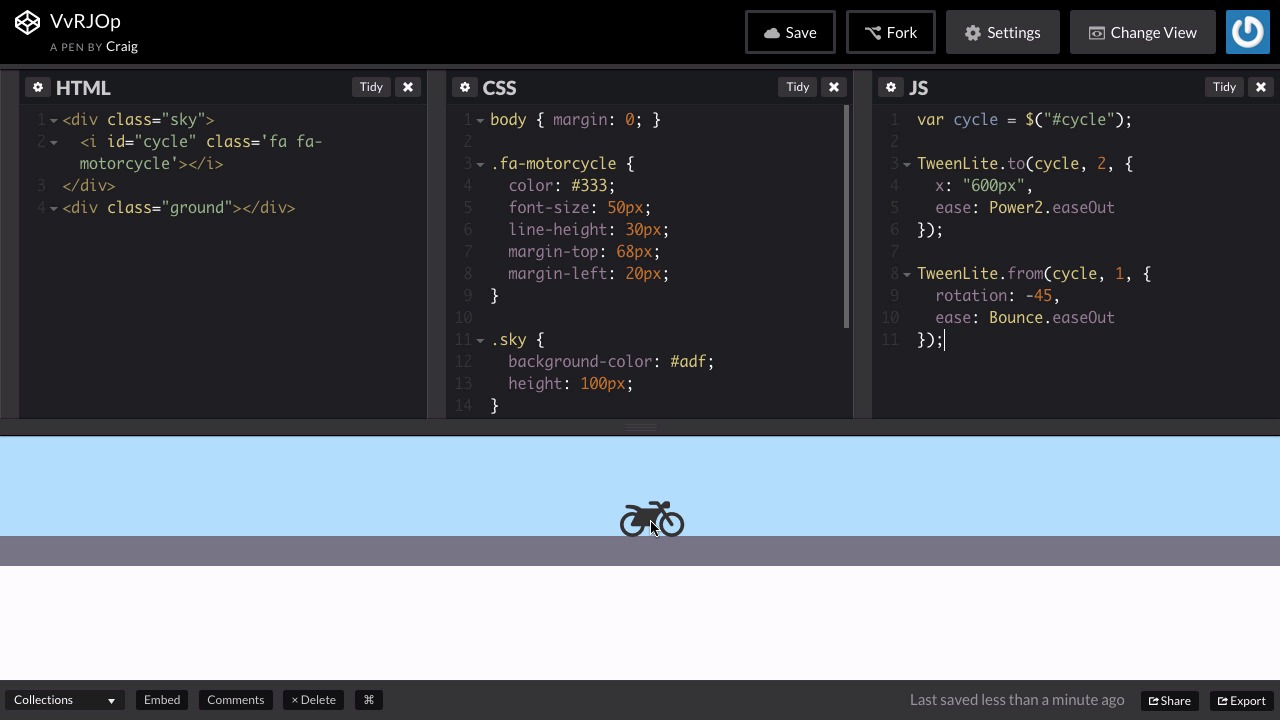Open author Craig's profile link
Screen dimensions: 1280x720
tap(122, 46)
